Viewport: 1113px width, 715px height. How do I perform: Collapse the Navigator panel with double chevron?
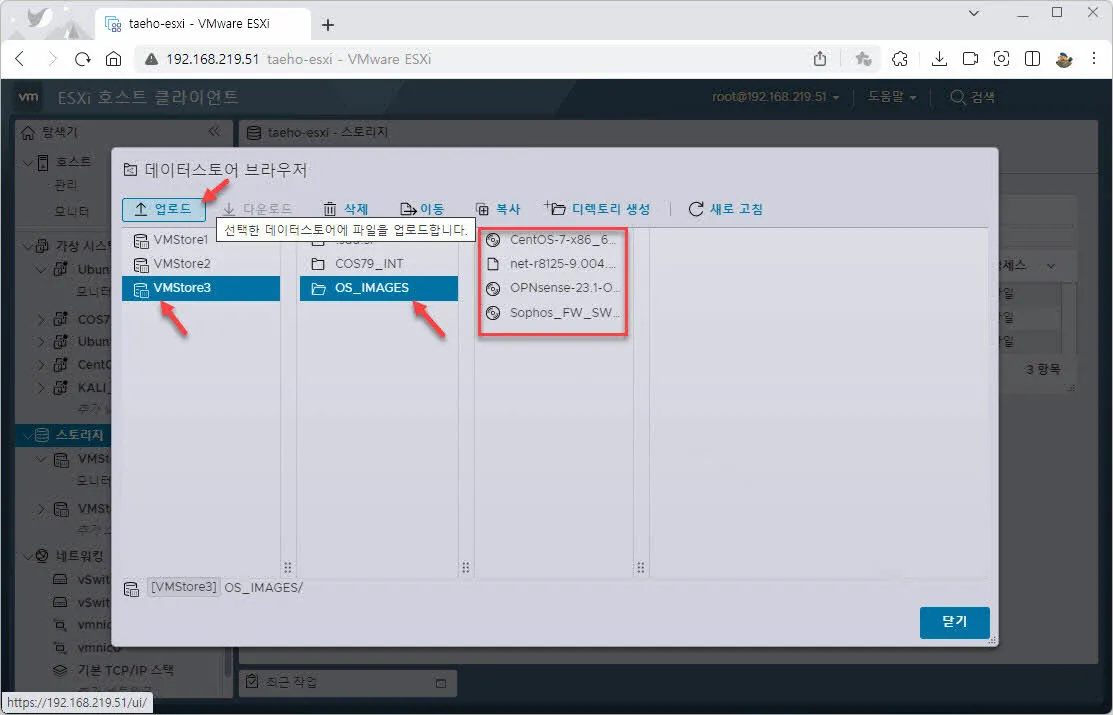[x=214, y=132]
